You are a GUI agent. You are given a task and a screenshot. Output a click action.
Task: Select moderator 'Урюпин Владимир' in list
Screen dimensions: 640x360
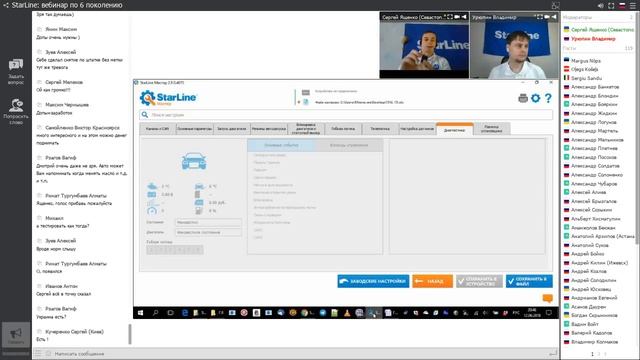(x=593, y=39)
